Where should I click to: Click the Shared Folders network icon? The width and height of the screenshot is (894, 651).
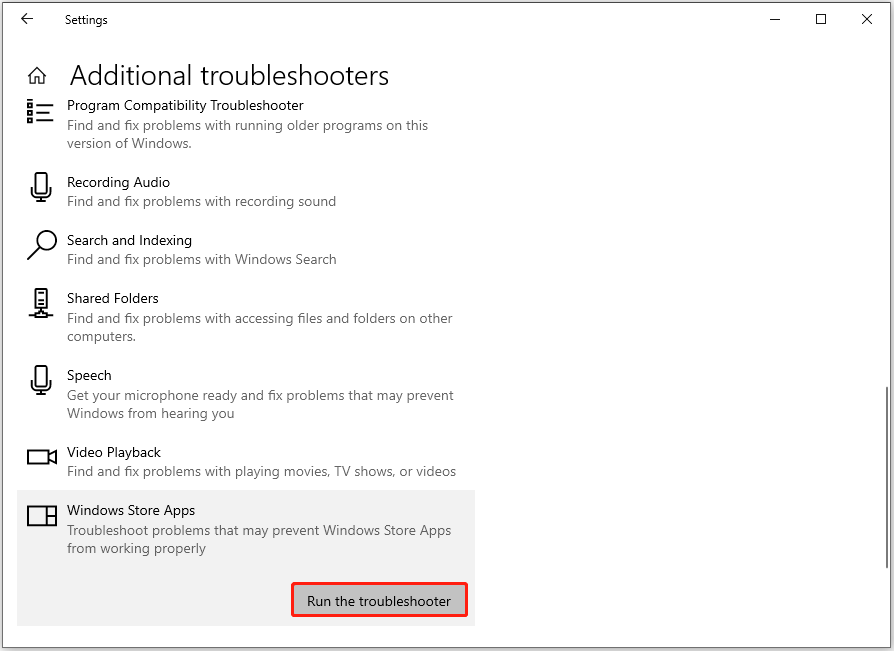tap(40, 303)
